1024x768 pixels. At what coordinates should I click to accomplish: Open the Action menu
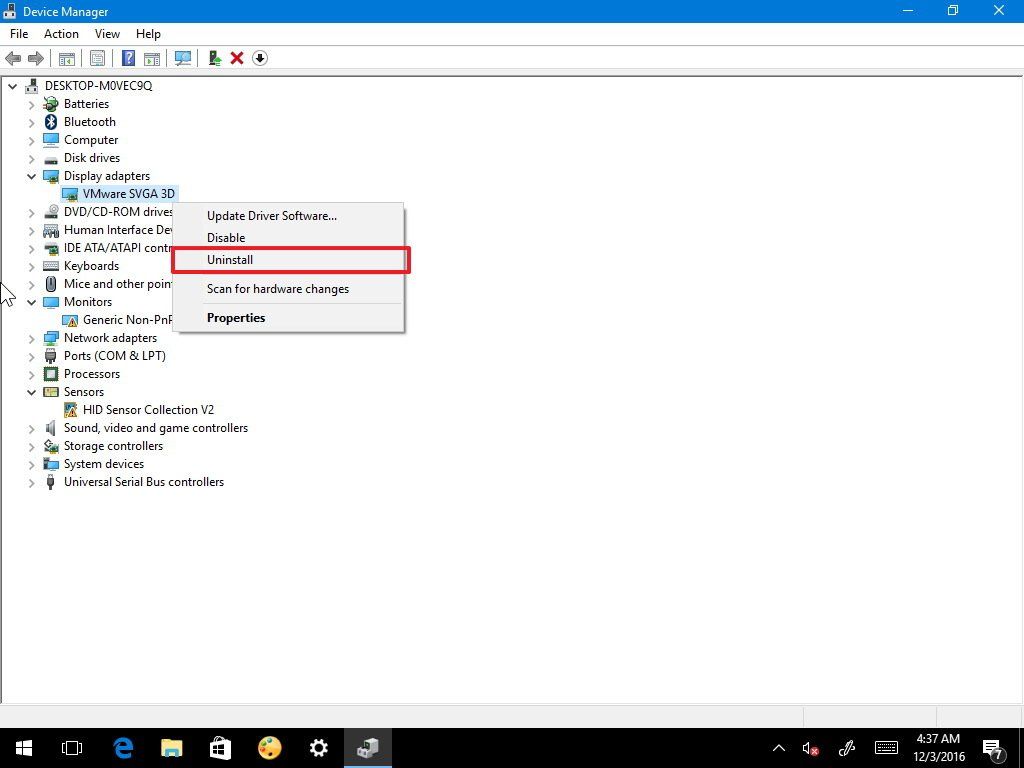61,33
